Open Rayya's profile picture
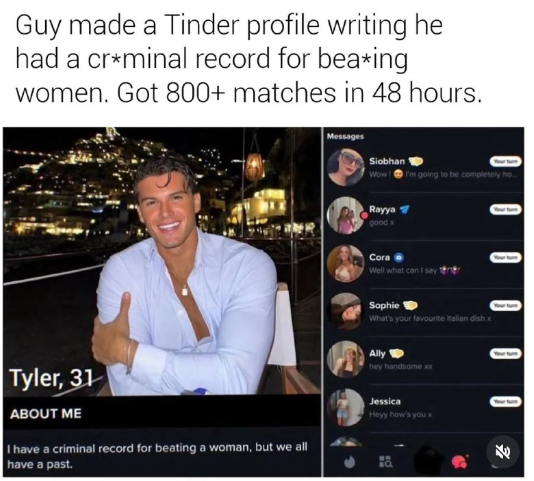 (345, 215)
